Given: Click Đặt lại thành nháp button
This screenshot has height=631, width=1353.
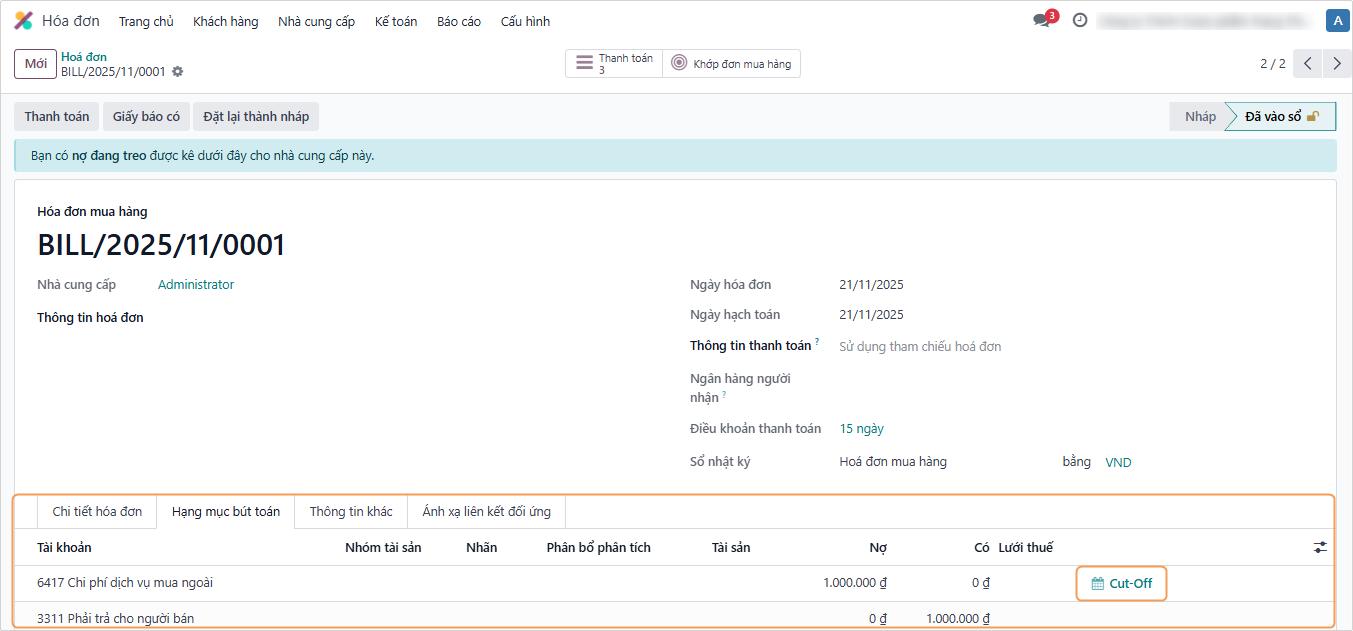Looking at the screenshot, I should tap(256, 116).
